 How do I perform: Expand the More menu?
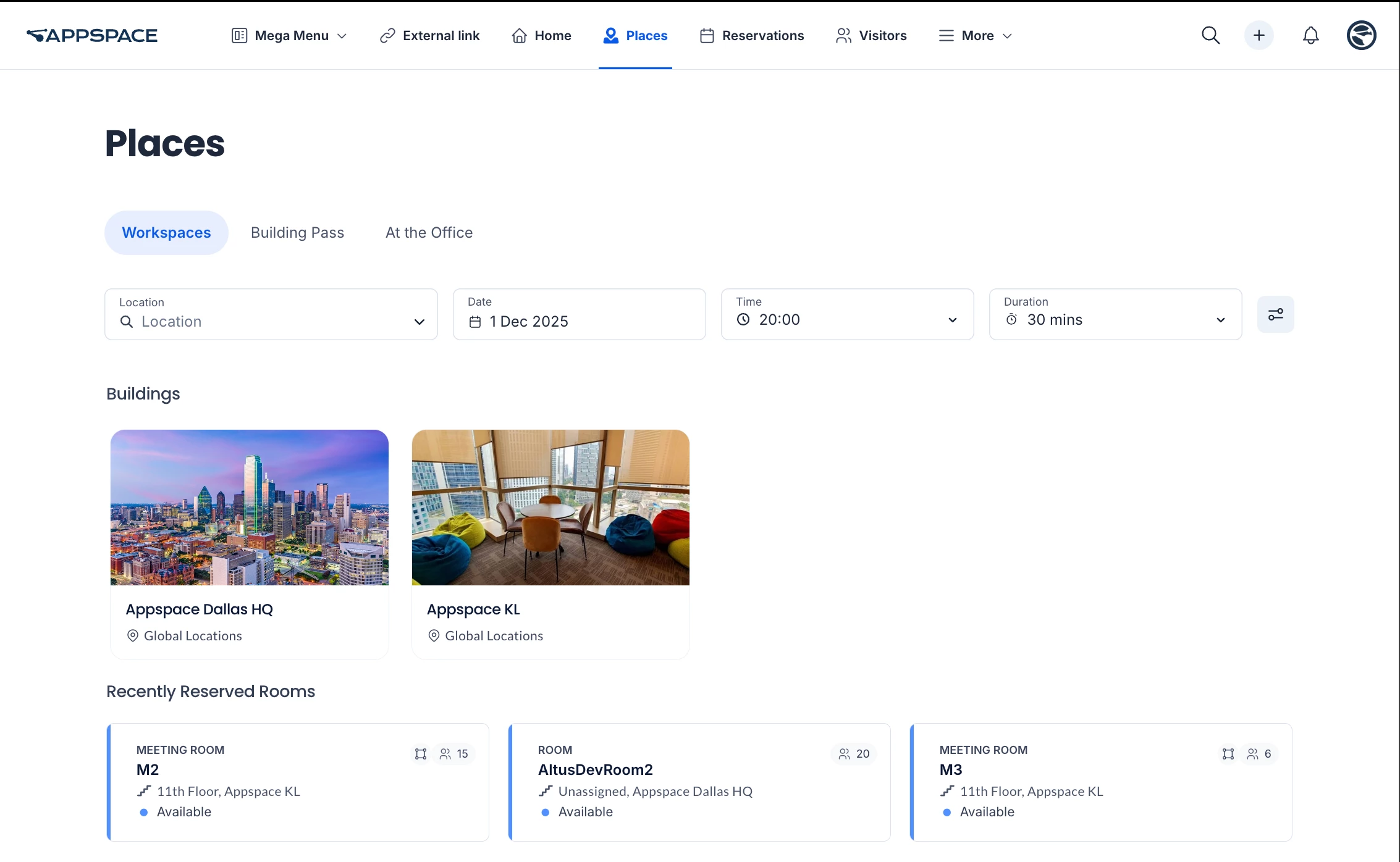pos(976,36)
